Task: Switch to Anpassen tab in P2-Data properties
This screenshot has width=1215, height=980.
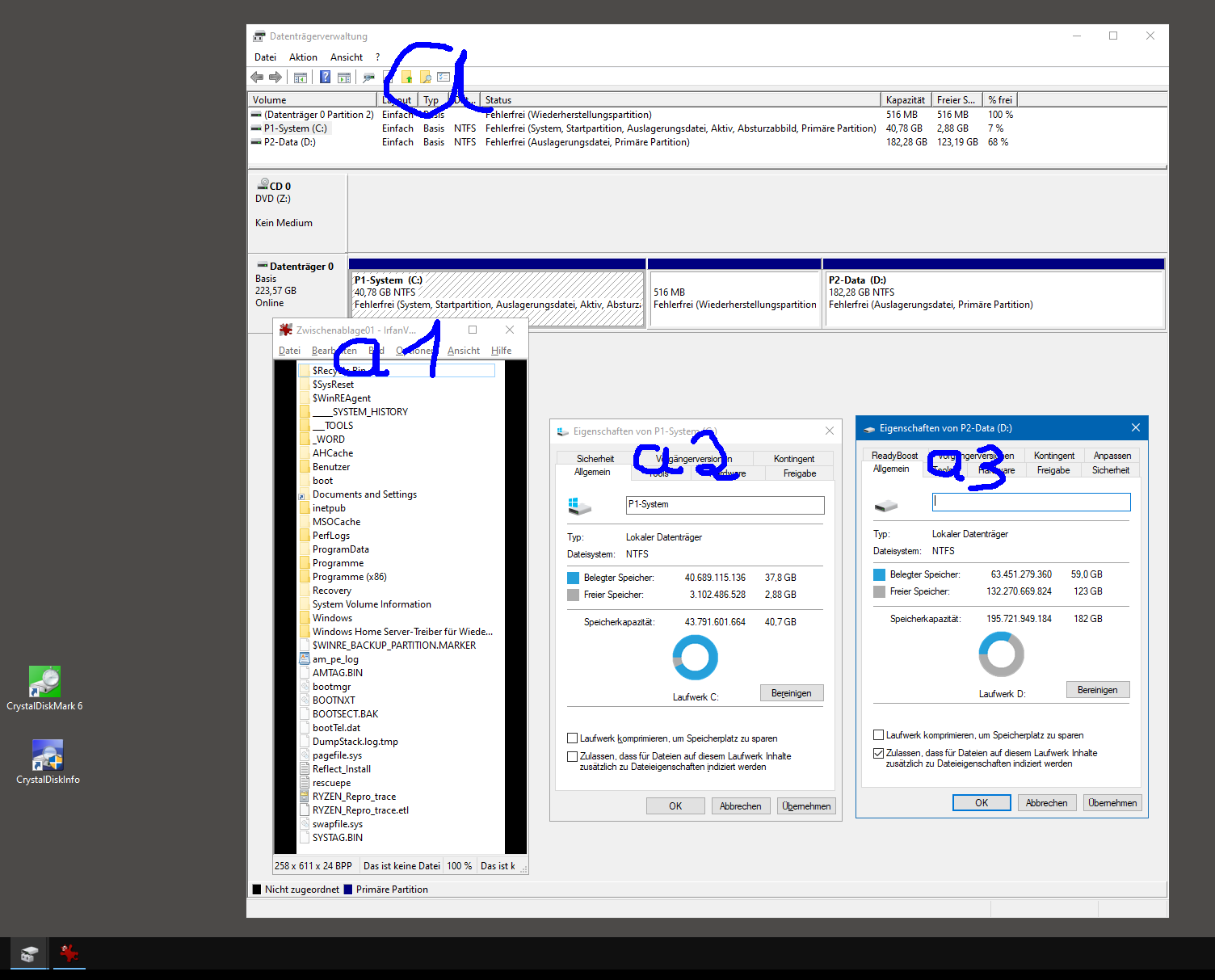Action: (1112, 456)
